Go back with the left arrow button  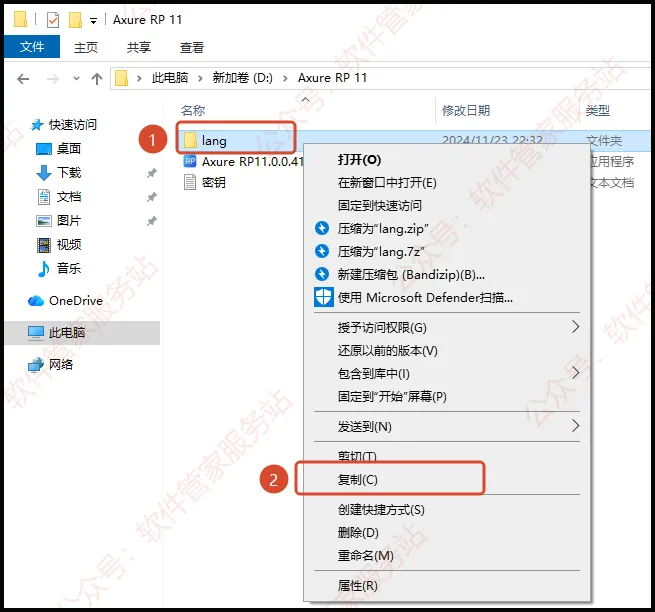[x=23, y=79]
